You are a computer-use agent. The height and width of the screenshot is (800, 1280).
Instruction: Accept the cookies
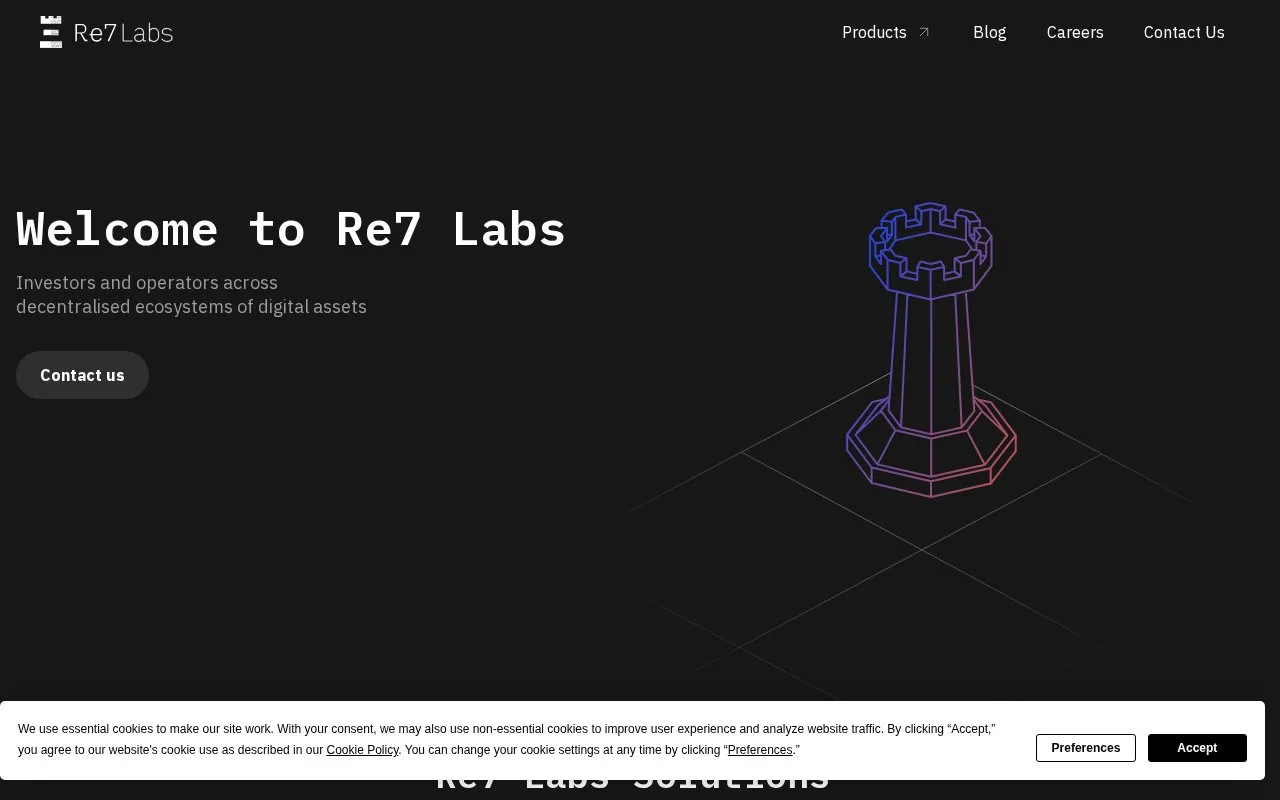(1197, 748)
